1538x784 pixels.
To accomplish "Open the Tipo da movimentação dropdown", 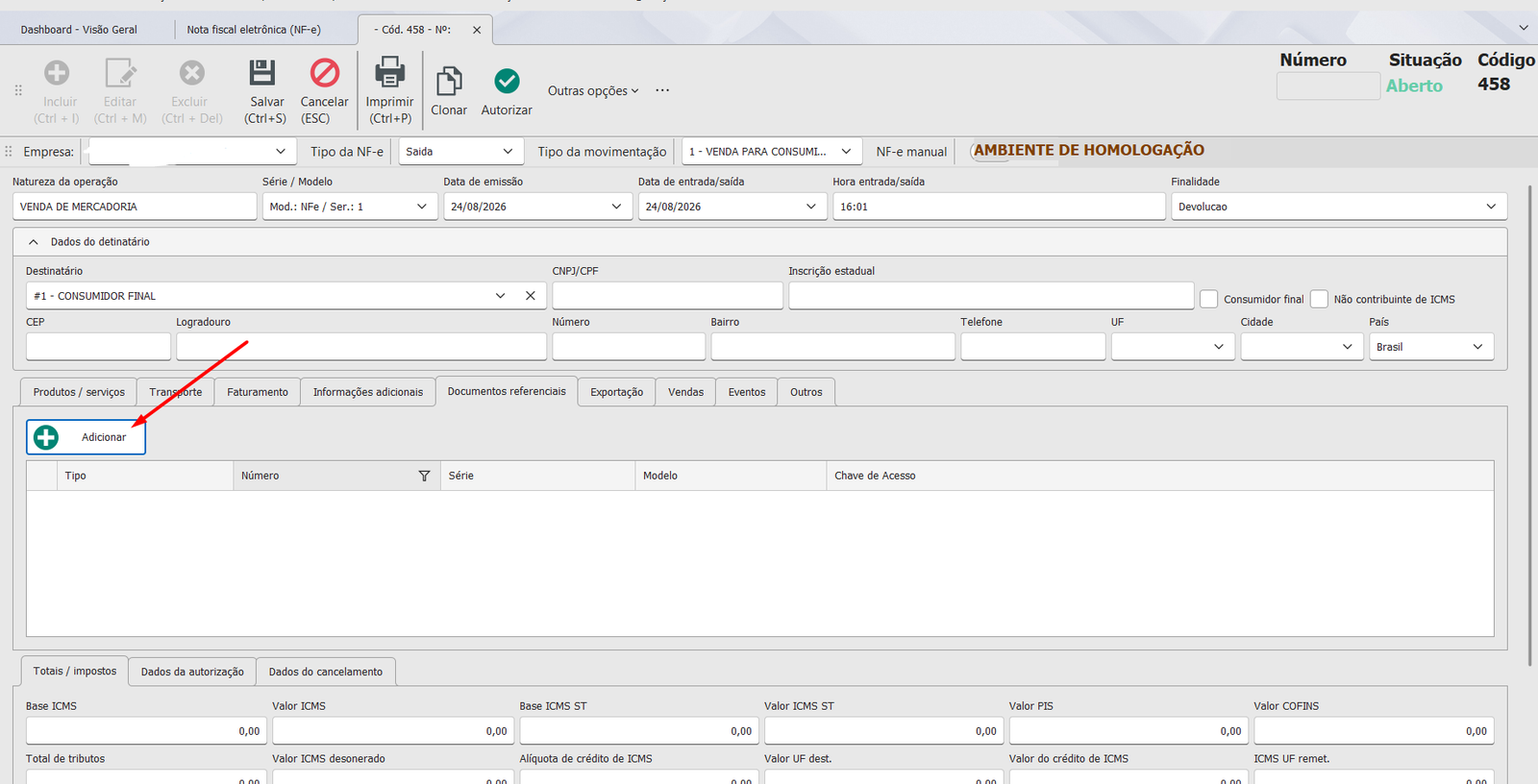I will [846, 151].
